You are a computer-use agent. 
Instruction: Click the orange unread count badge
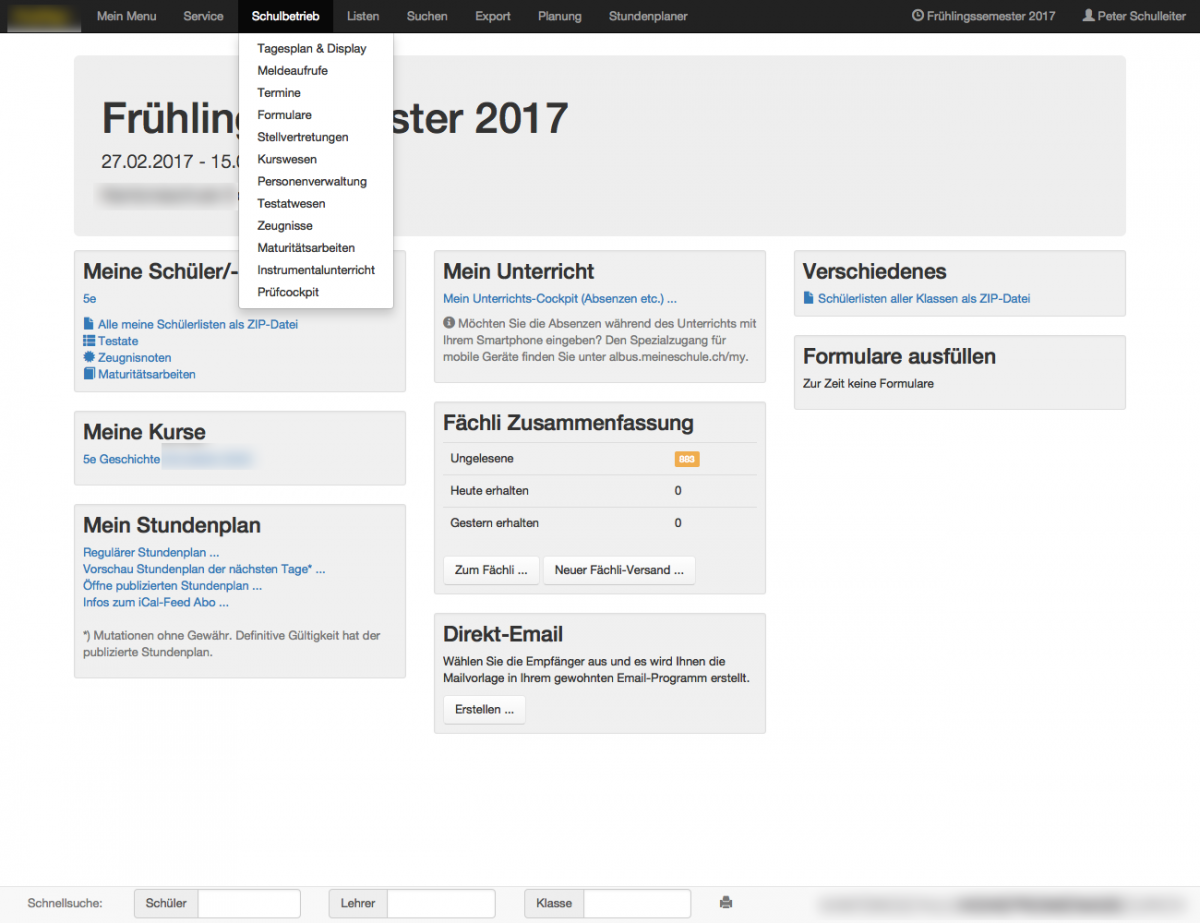[x=687, y=459]
